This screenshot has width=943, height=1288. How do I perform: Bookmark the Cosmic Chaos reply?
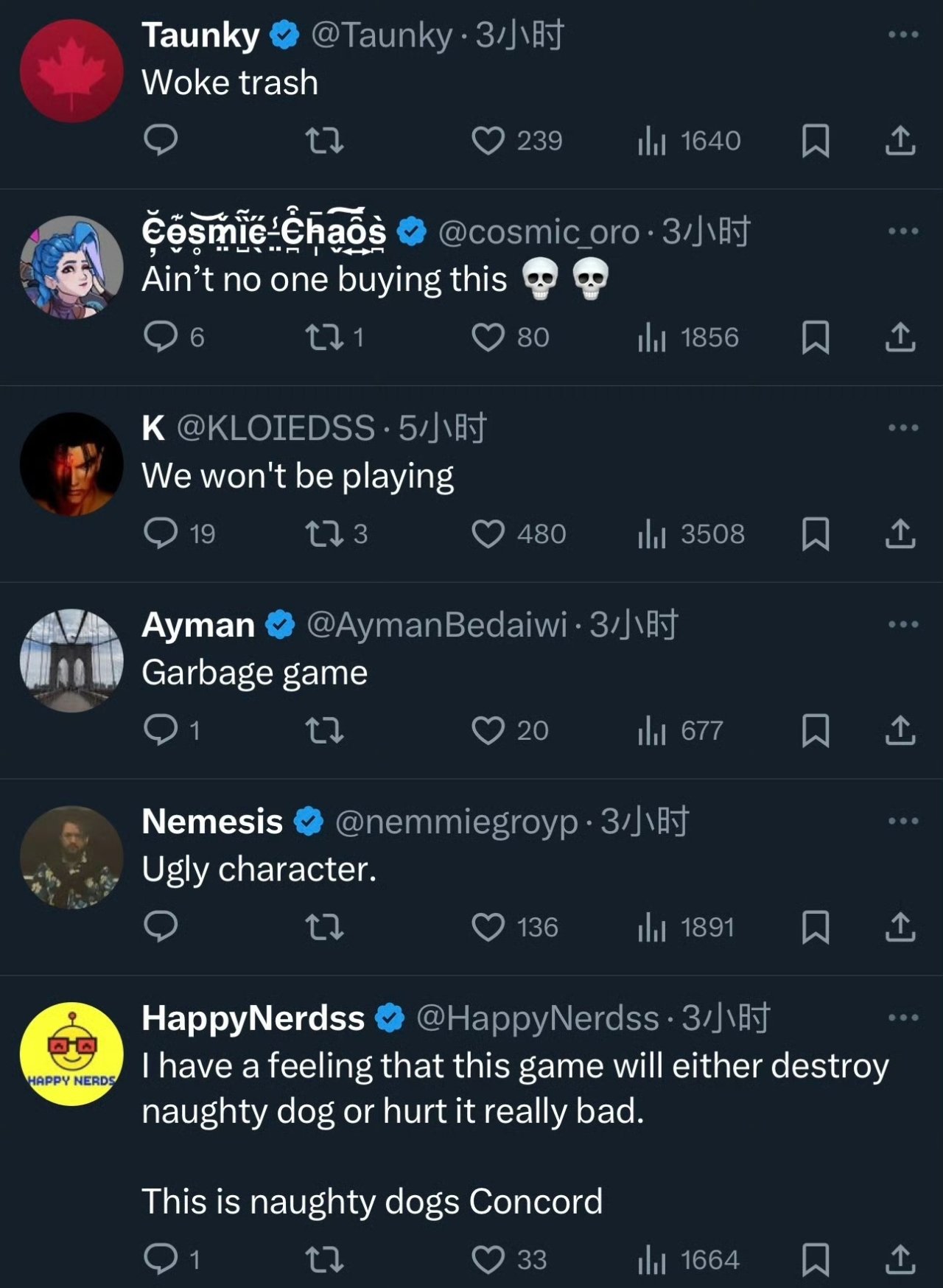pos(815,337)
